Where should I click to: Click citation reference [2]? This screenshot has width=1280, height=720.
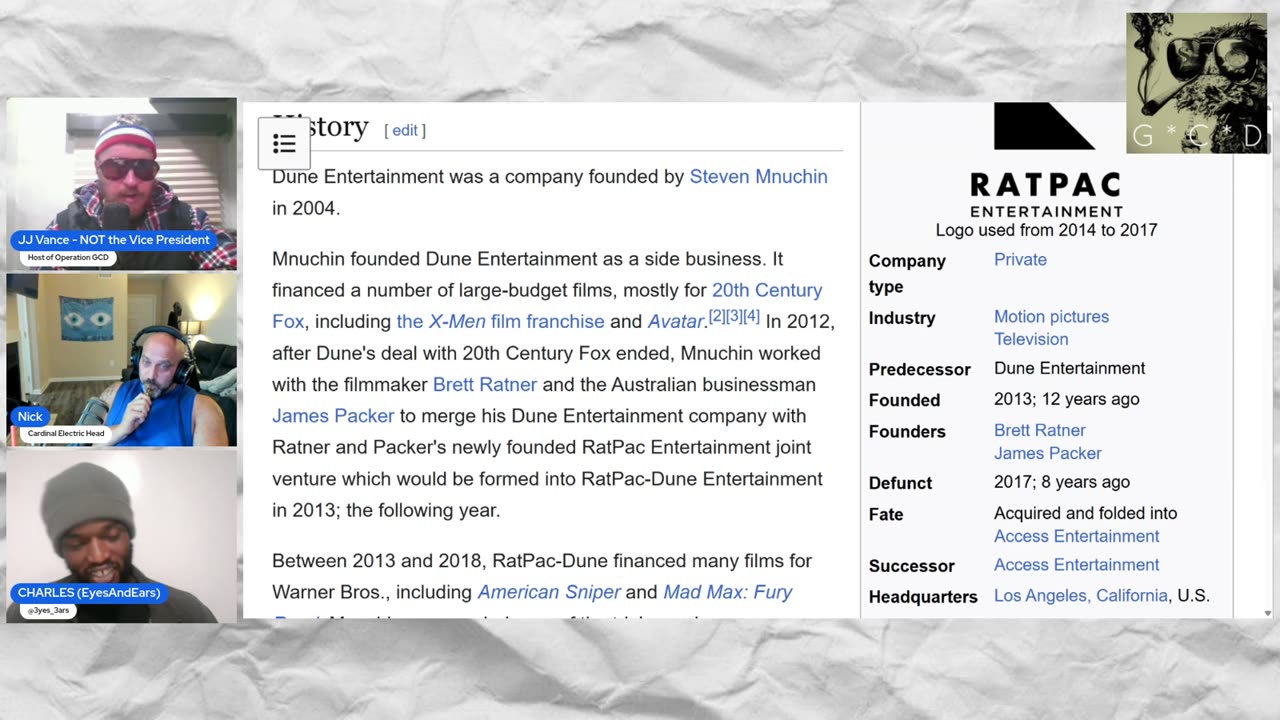(x=717, y=316)
